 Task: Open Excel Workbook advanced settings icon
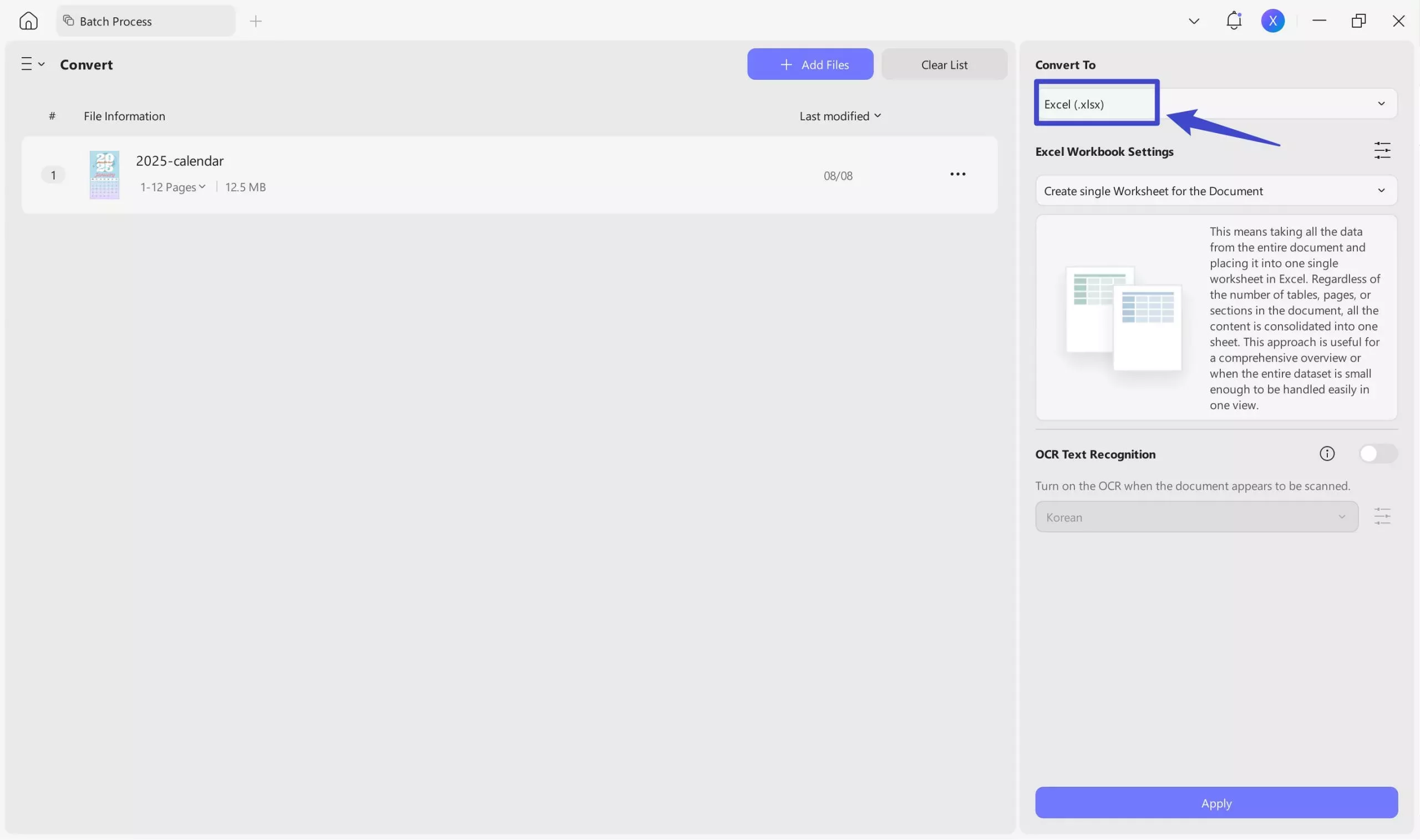[x=1382, y=151]
